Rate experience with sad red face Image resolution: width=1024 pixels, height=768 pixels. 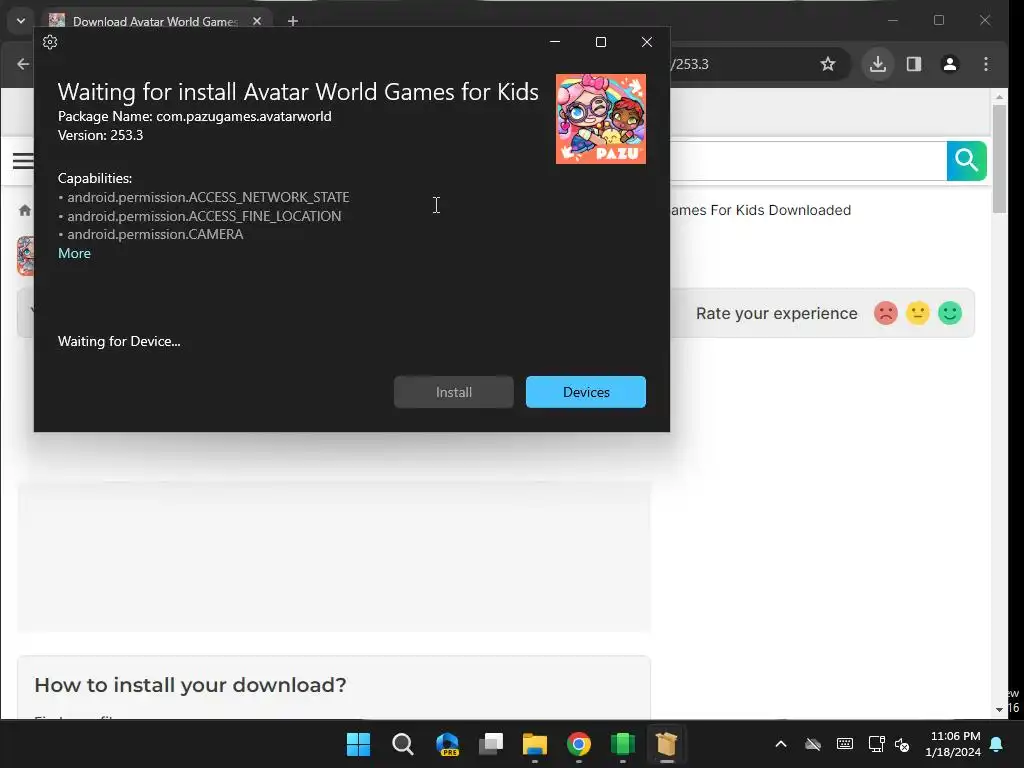pos(886,313)
